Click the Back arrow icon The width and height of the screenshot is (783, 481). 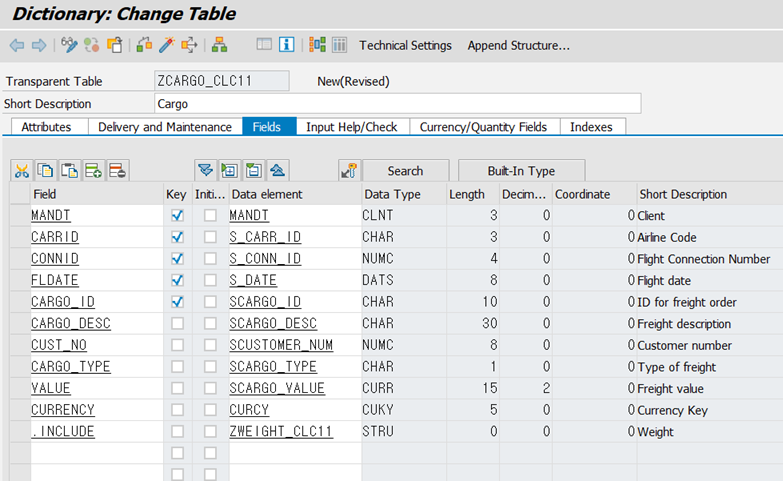coord(17,45)
